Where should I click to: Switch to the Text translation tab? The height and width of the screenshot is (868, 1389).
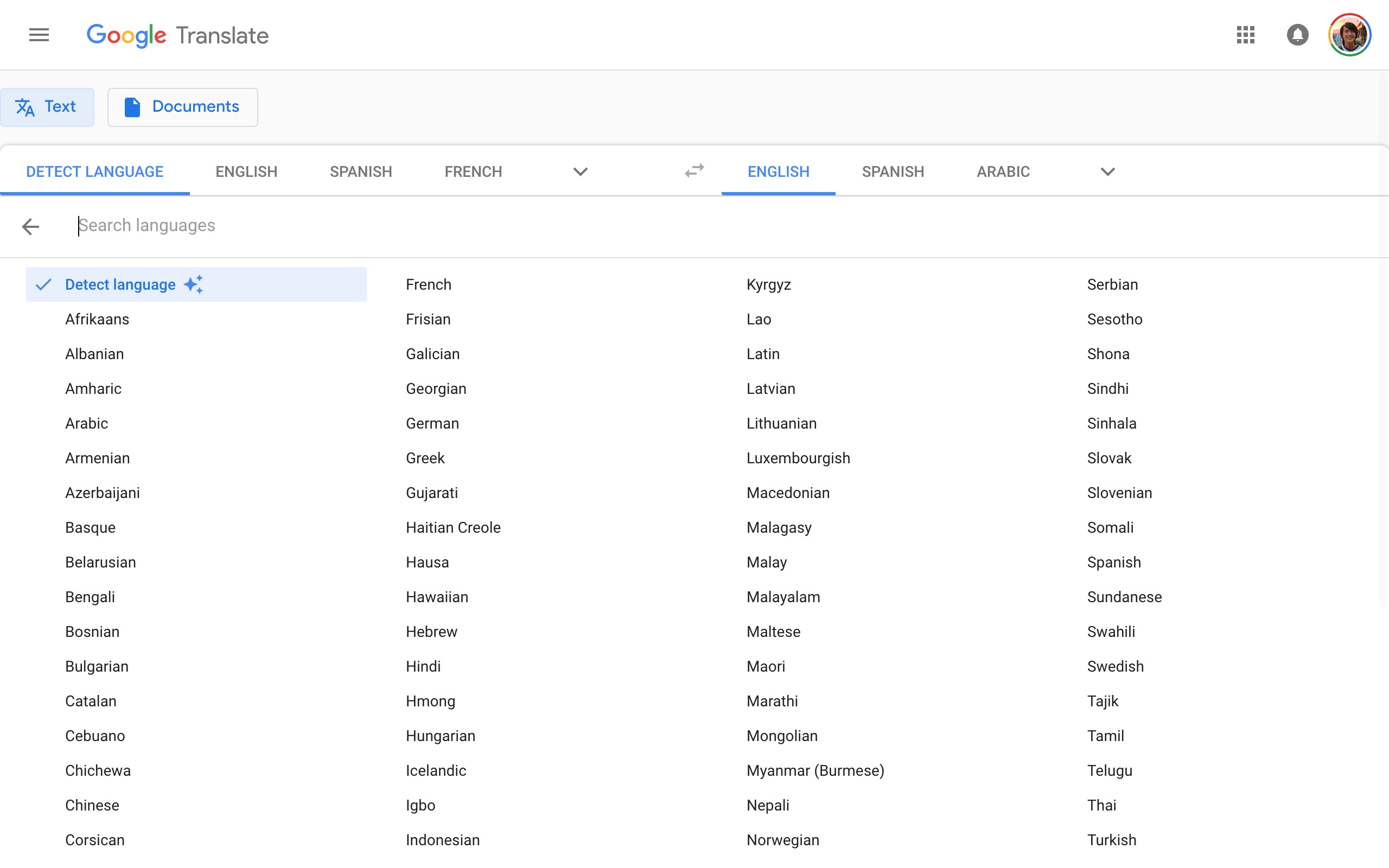[48, 107]
